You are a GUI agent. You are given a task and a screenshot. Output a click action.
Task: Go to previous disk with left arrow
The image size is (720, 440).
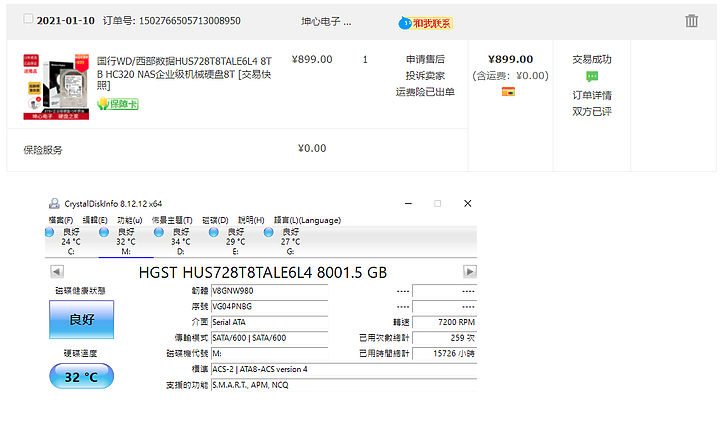57,271
